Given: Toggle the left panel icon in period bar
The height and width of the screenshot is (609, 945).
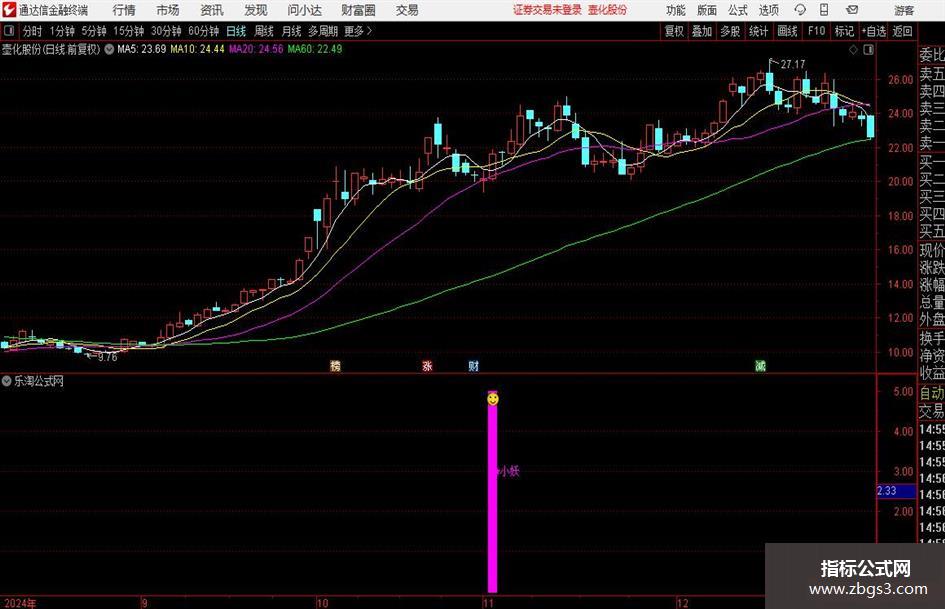Looking at the screenshot, I should pyautogui.click(x=9, y=31).
